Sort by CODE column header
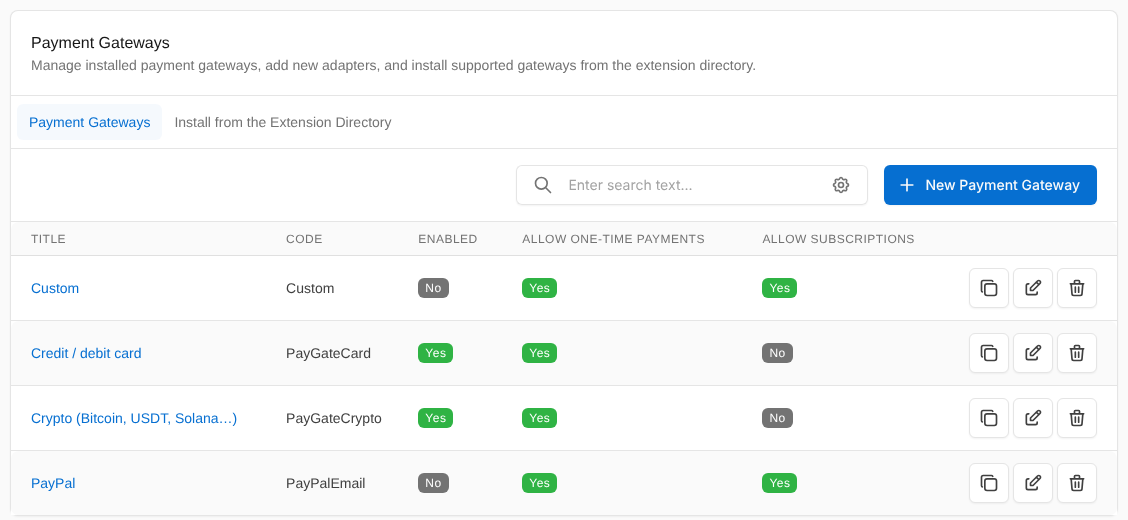Viewport: 1128px width, 520px height. click(304, 239)
